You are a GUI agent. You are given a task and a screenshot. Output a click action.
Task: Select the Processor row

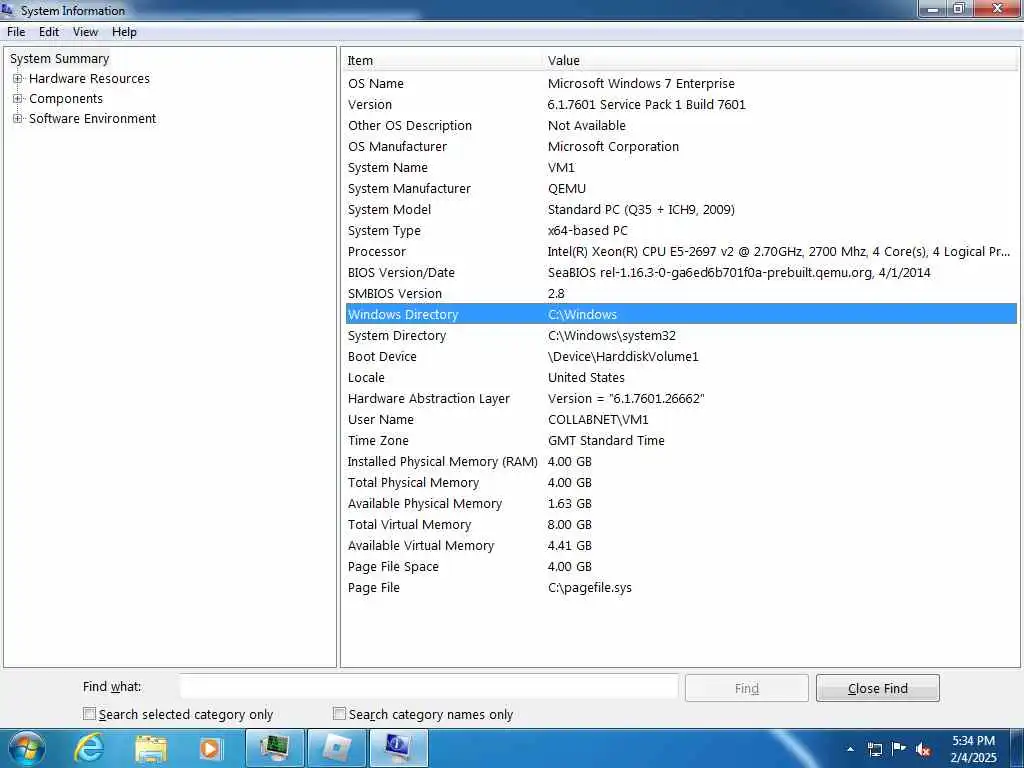coord(681,251)
